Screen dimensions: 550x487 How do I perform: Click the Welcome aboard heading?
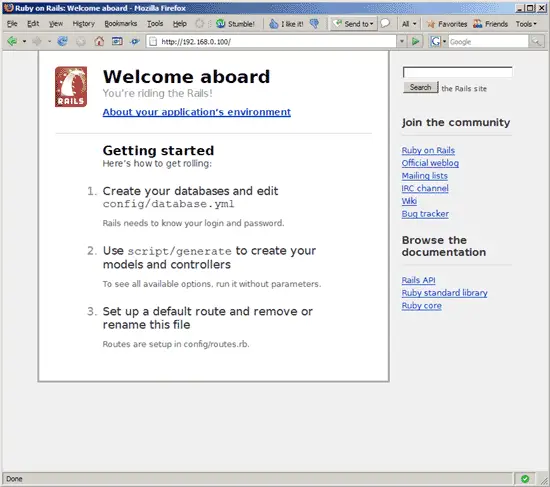(x=186, y=77)
